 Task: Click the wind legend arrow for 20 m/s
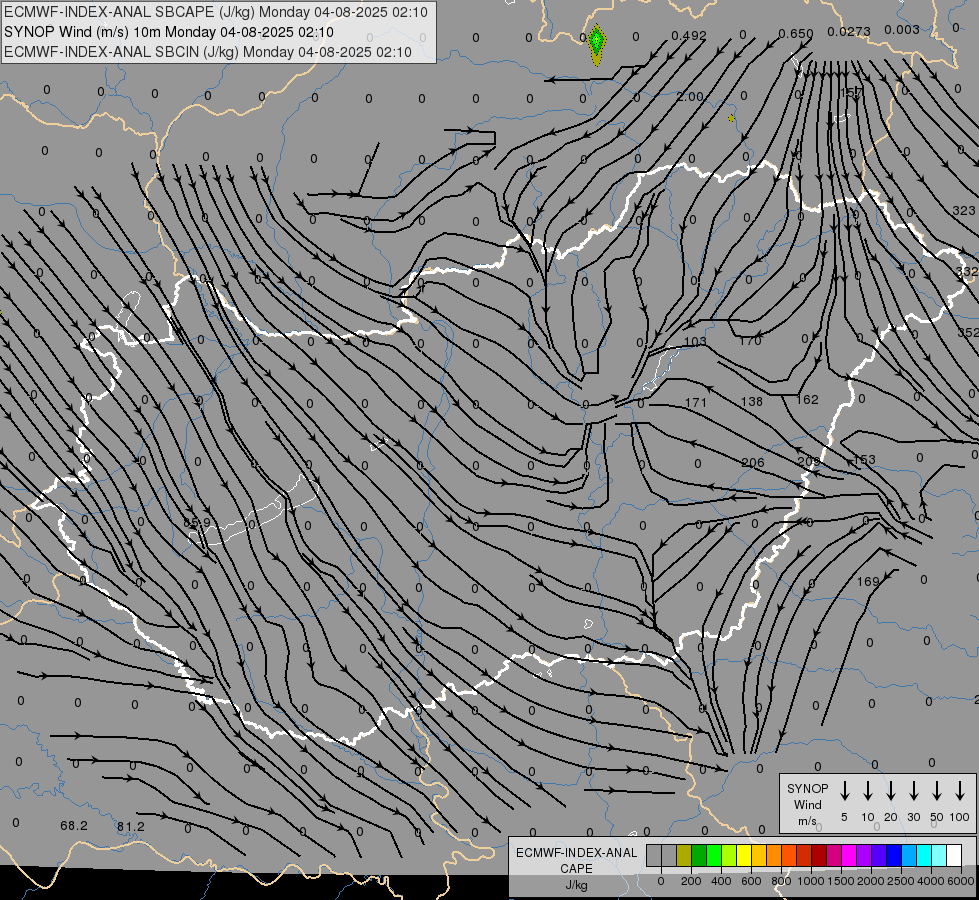[x=891, y=791]
